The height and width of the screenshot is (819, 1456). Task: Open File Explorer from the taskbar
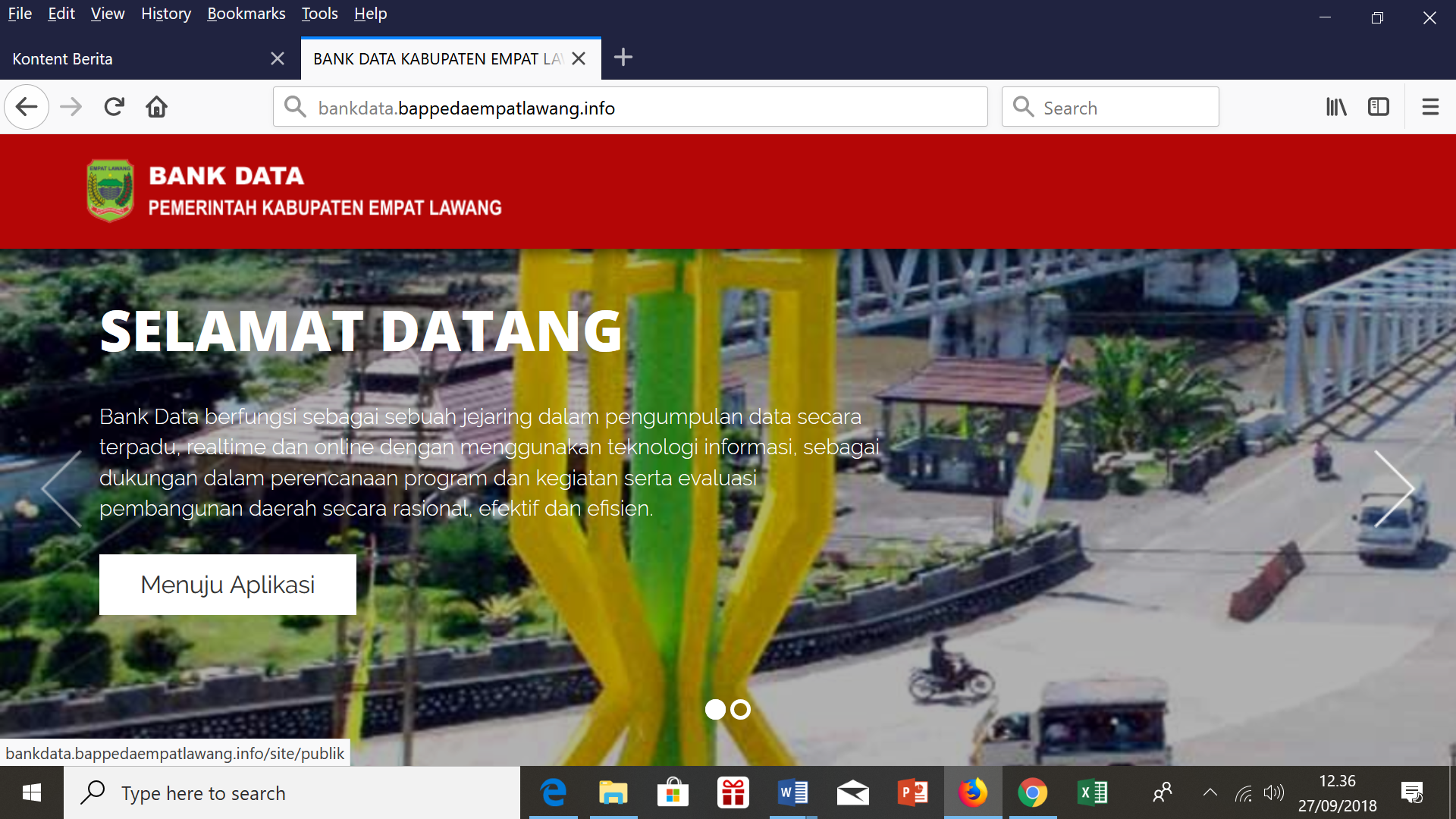click(x=613, y=793)
